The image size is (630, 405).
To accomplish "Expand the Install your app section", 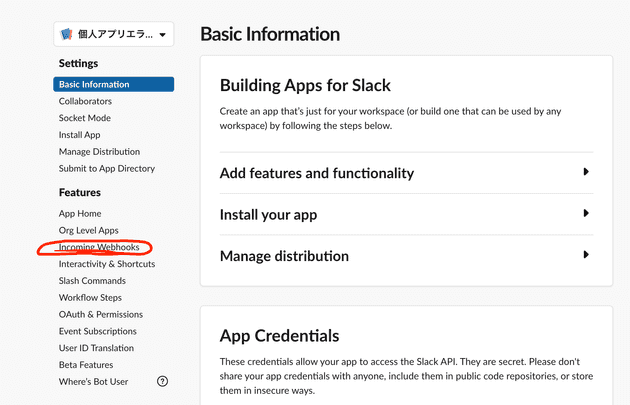I will [406, 215].
